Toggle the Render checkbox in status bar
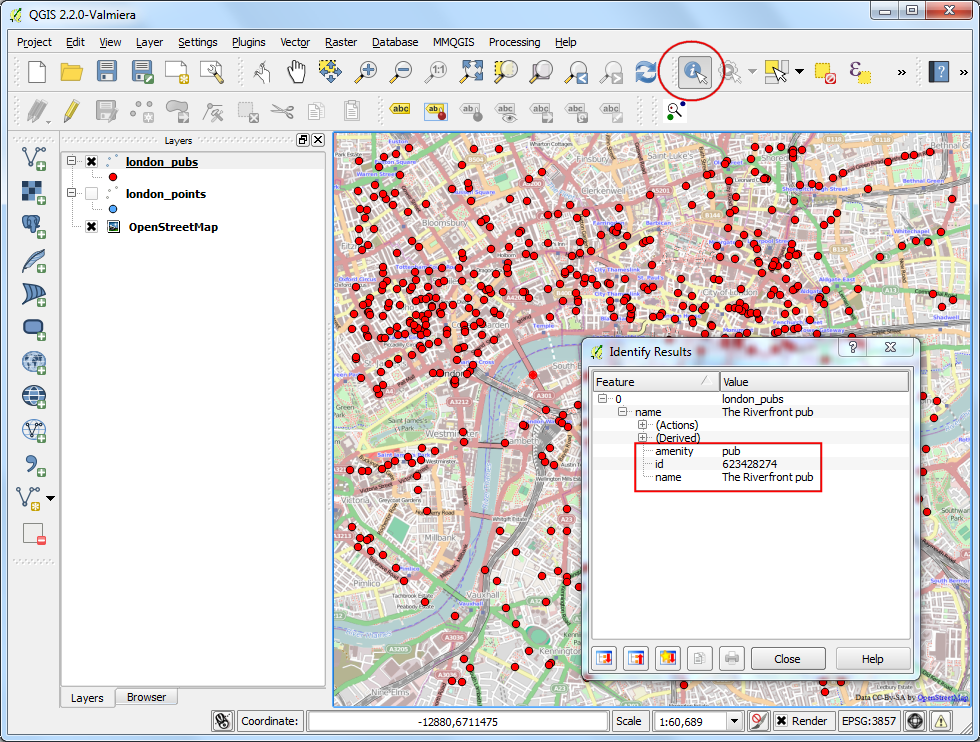Image resolution: width=980 pixels, height=742 pixels. tap(781, 721)
